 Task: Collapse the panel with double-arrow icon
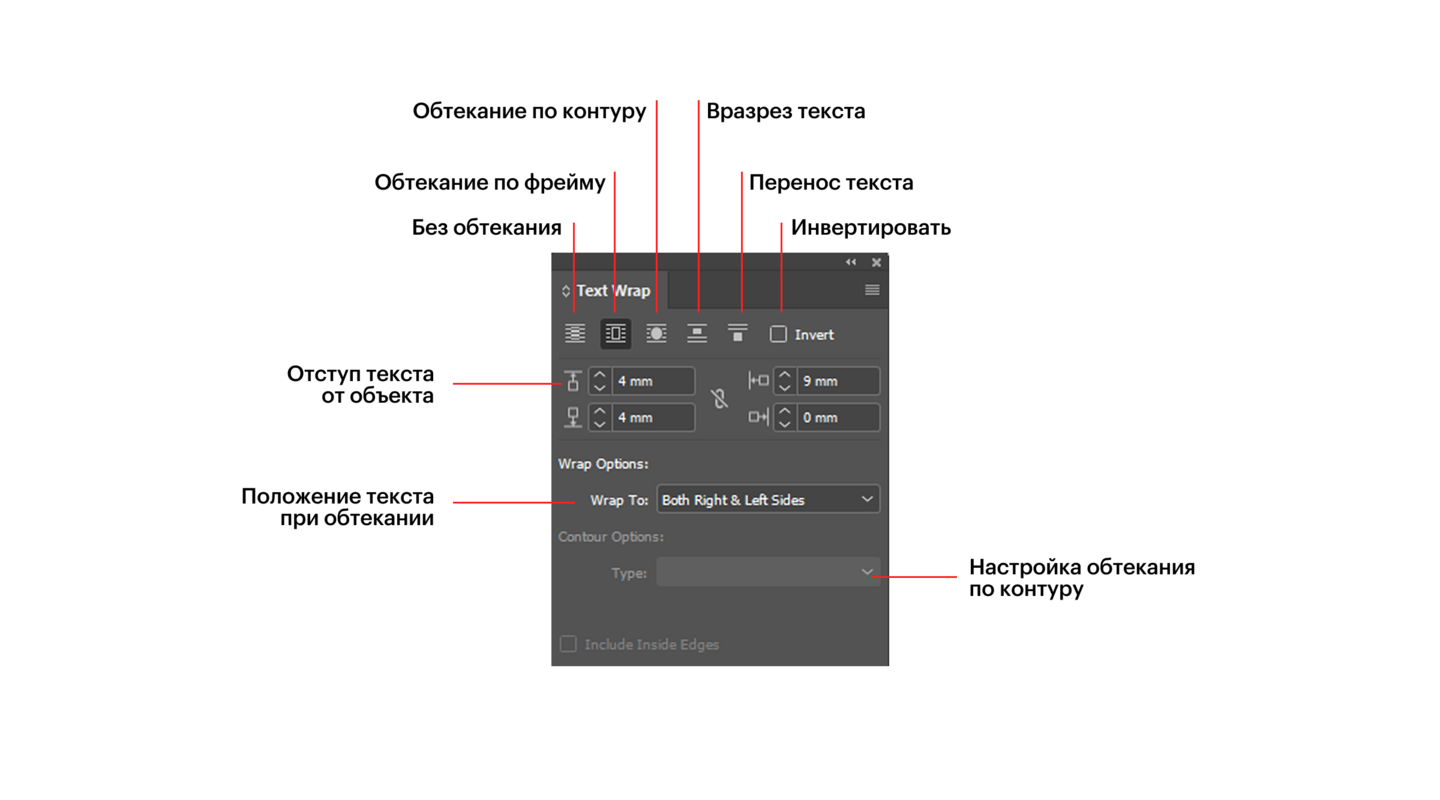coord(851,262)
